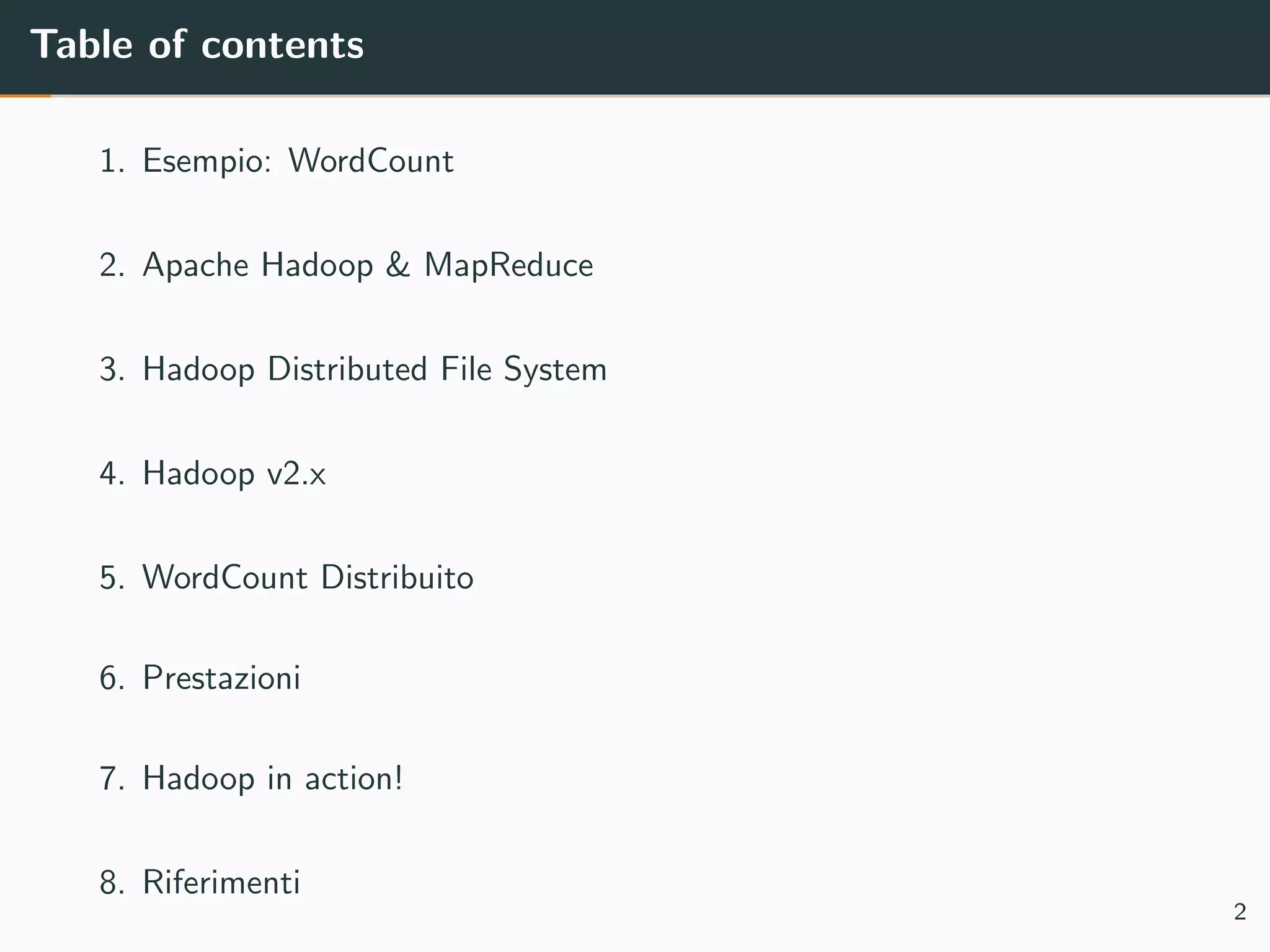
Task: Click the orange progress bar segment
Action: tap(25, 96)
